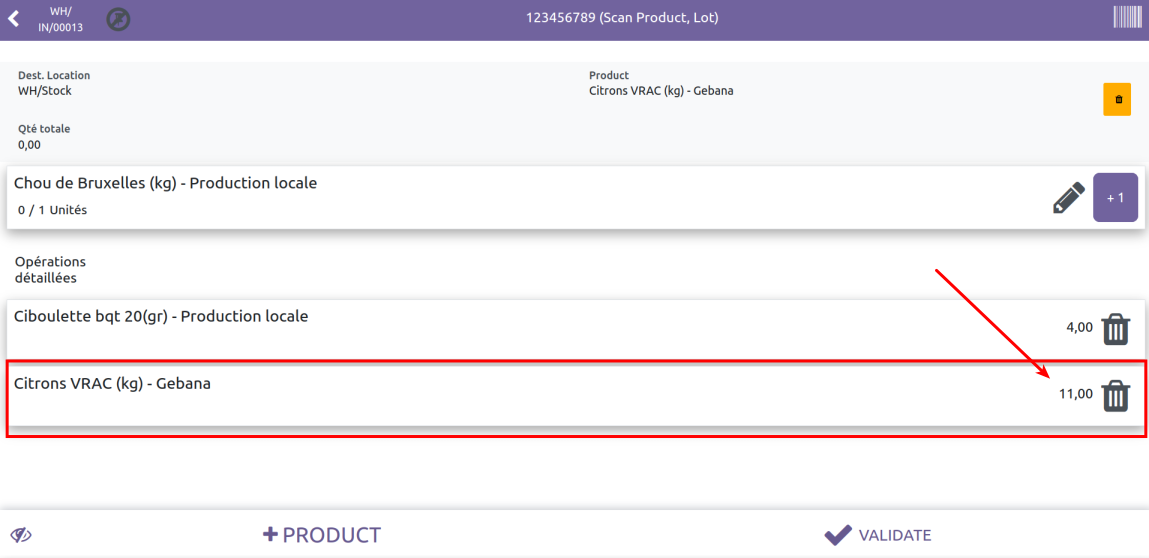Viewport: 1149px width, 558px height.
Task: Select the Chou de Bruxelles line
Action: pos(400,197)
